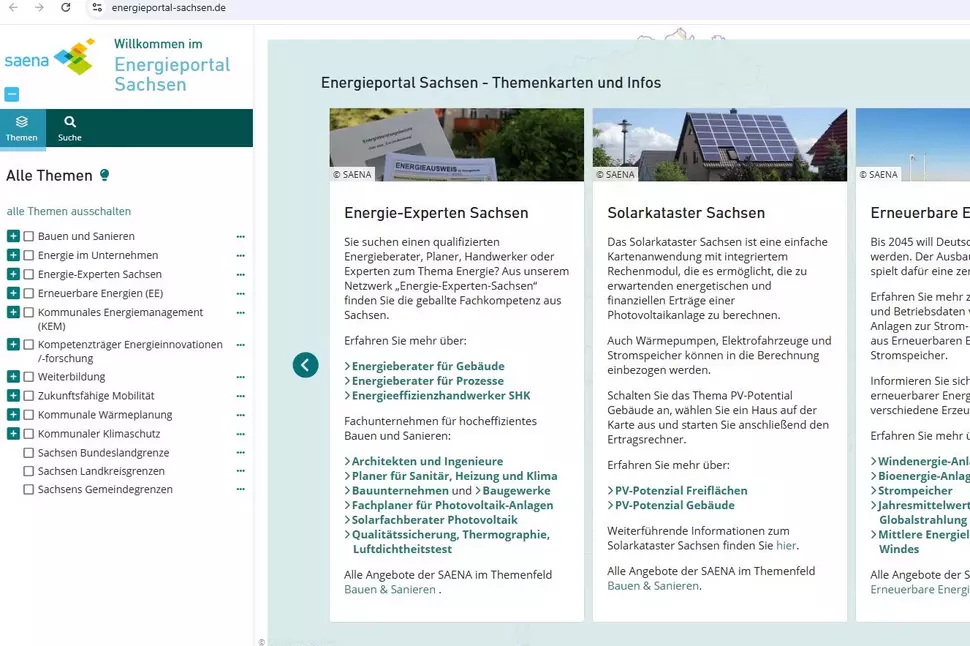Open the ellipsis menu beside Kommunale Wärmeplanung
This screenshot has height=646, width=970.
pos(239,414)
